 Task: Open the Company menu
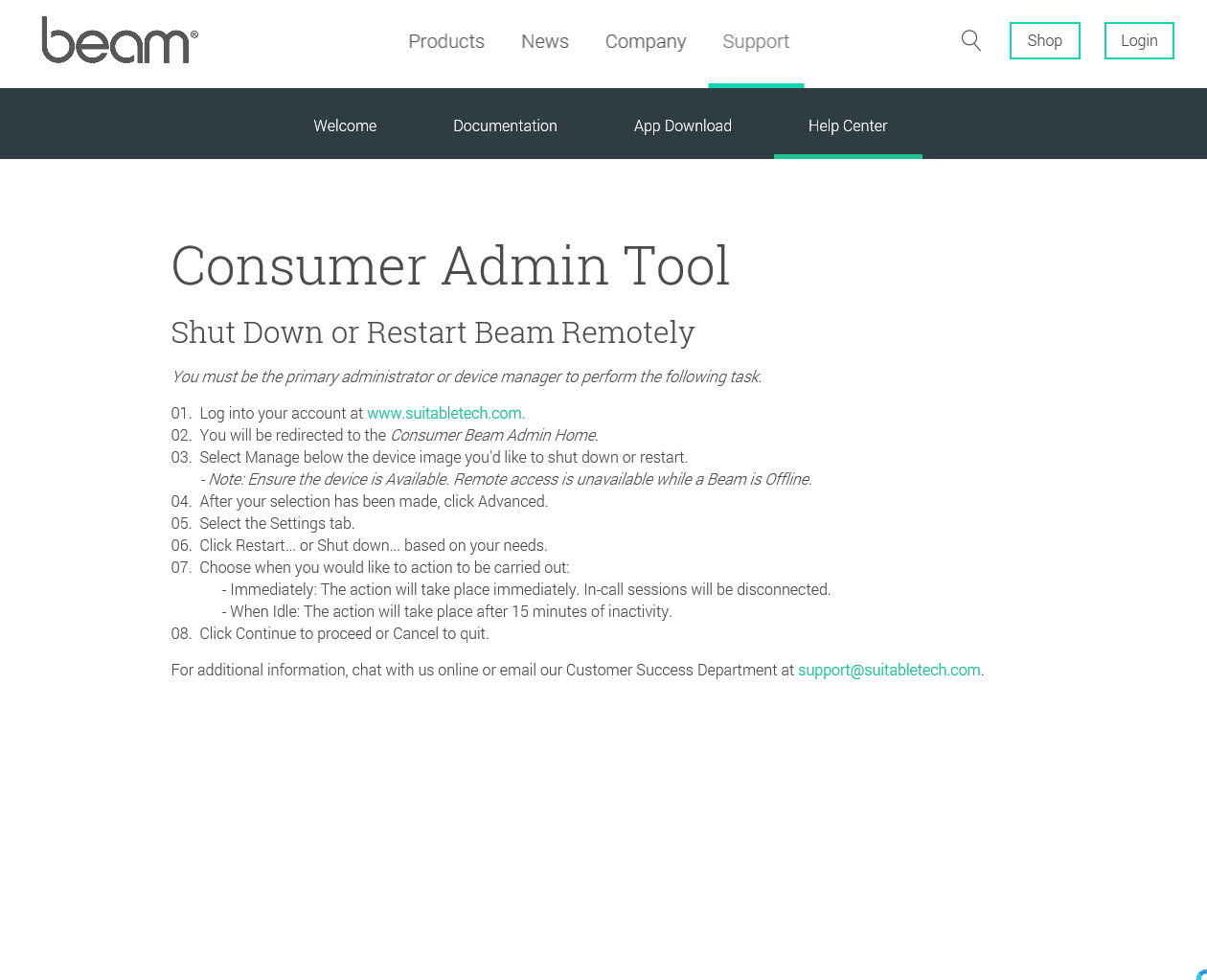pos(646,41)
